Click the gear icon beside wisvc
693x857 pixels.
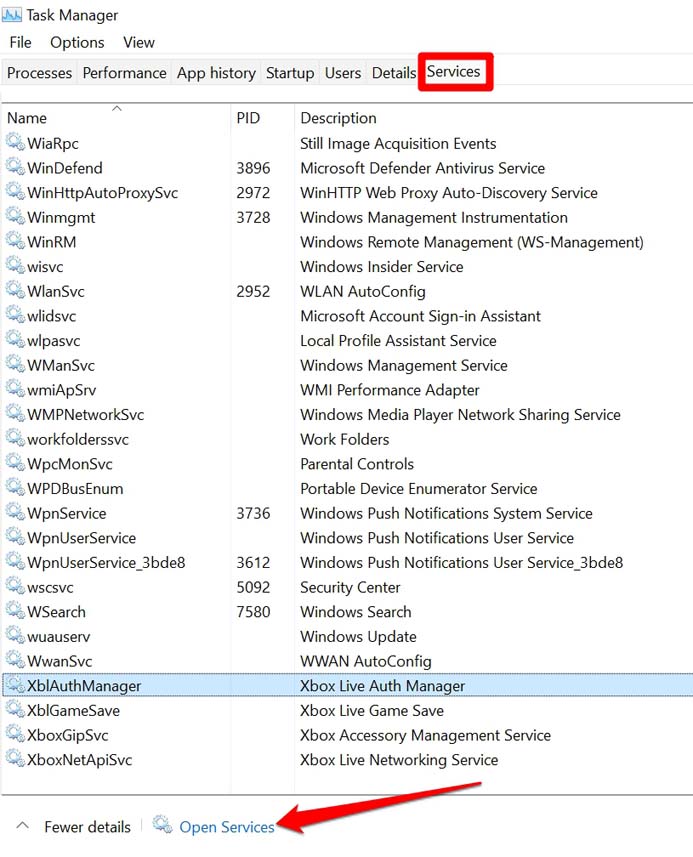(x=15, y=266)
